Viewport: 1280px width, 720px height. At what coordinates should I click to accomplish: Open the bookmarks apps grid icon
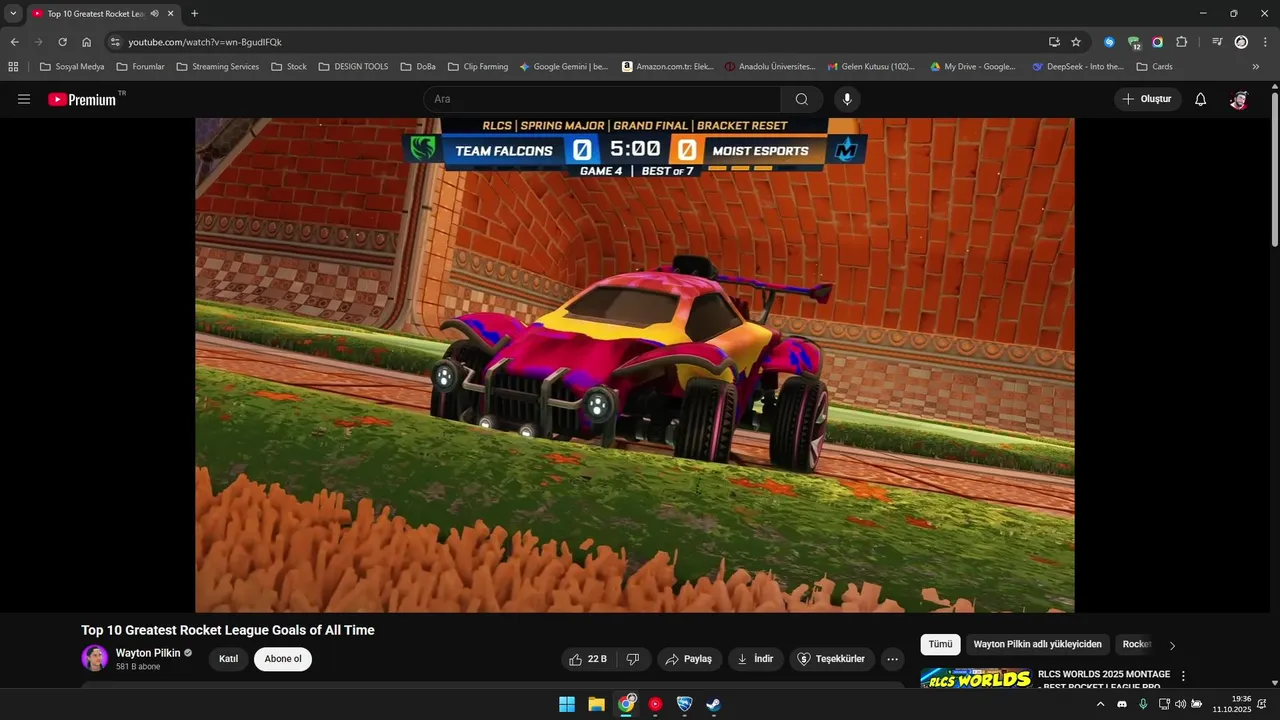coord(13,67)
